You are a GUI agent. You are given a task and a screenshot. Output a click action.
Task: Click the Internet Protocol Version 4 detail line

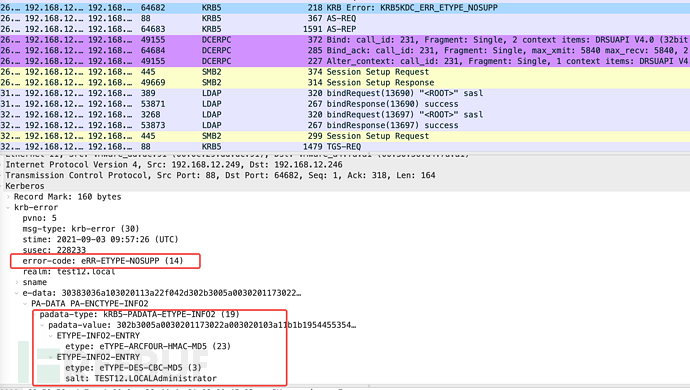coord(174,165)
